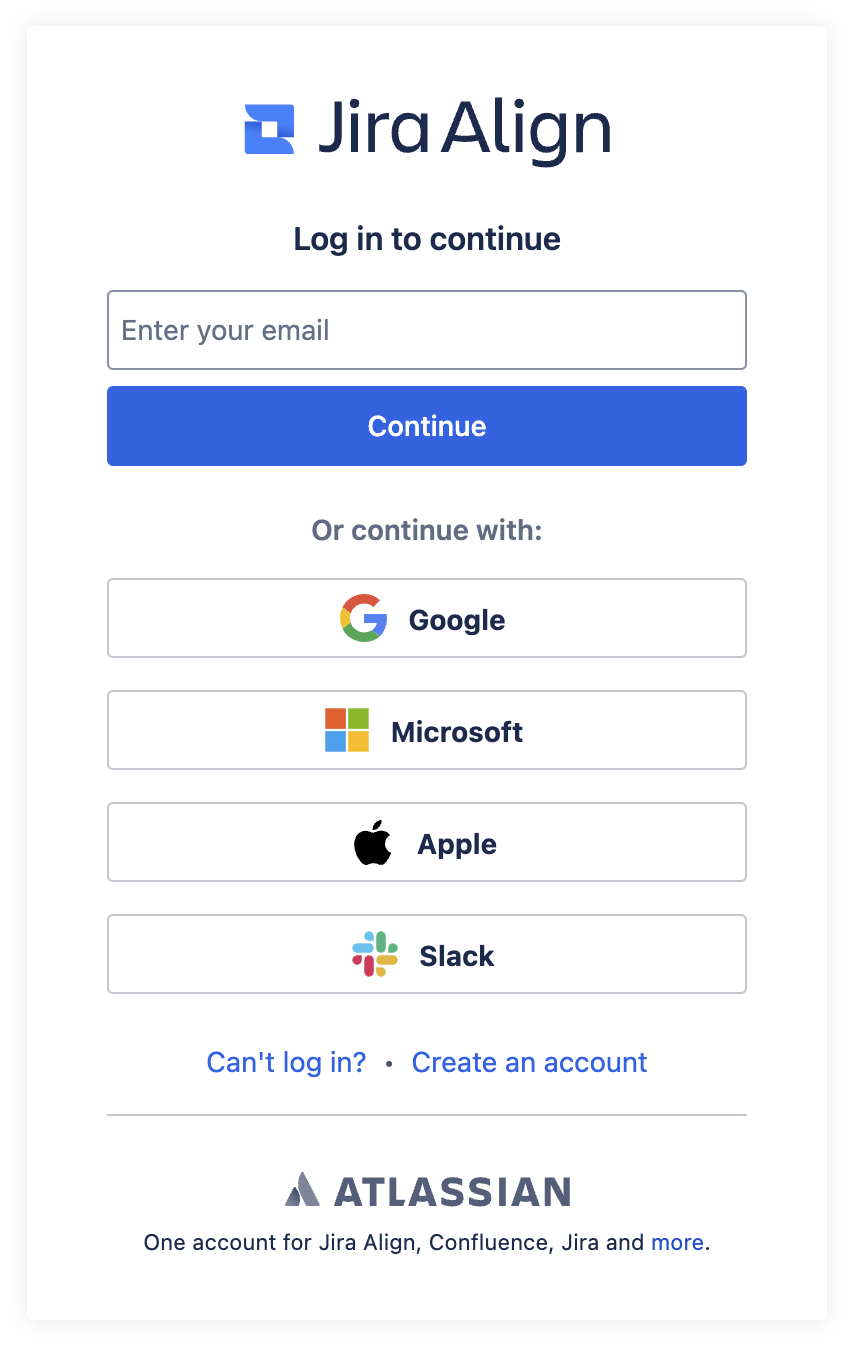Sign in using the Microsoft label
The height and width of the screenshot is (1350, 862).
[x=457, y=732]
